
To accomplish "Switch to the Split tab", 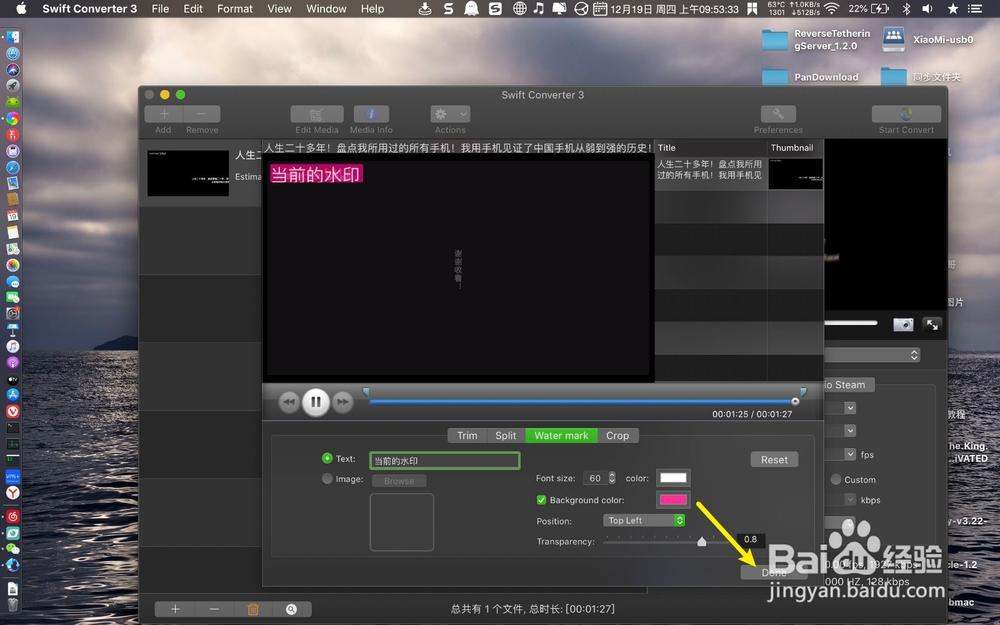I will 506,436.
